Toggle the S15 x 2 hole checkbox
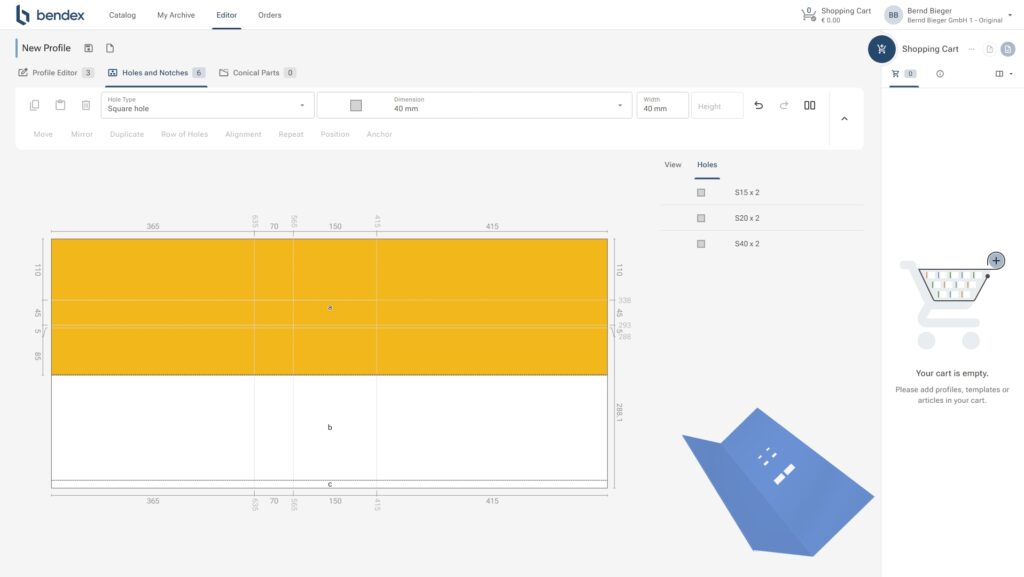This screenshot has width=1024, height=577. tap(701, 192)
